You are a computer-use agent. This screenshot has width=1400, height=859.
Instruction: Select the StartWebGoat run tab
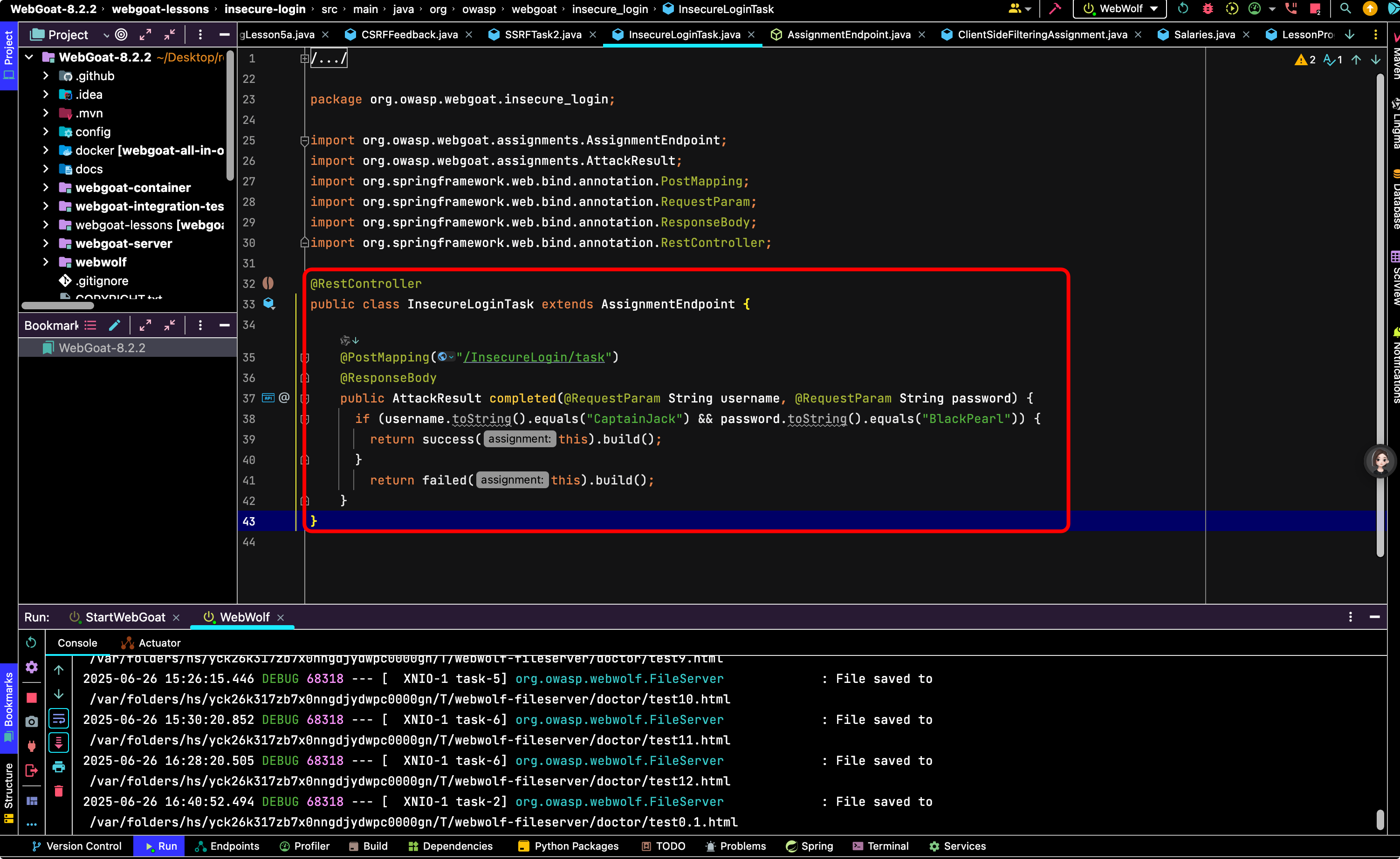pos(125,617)
